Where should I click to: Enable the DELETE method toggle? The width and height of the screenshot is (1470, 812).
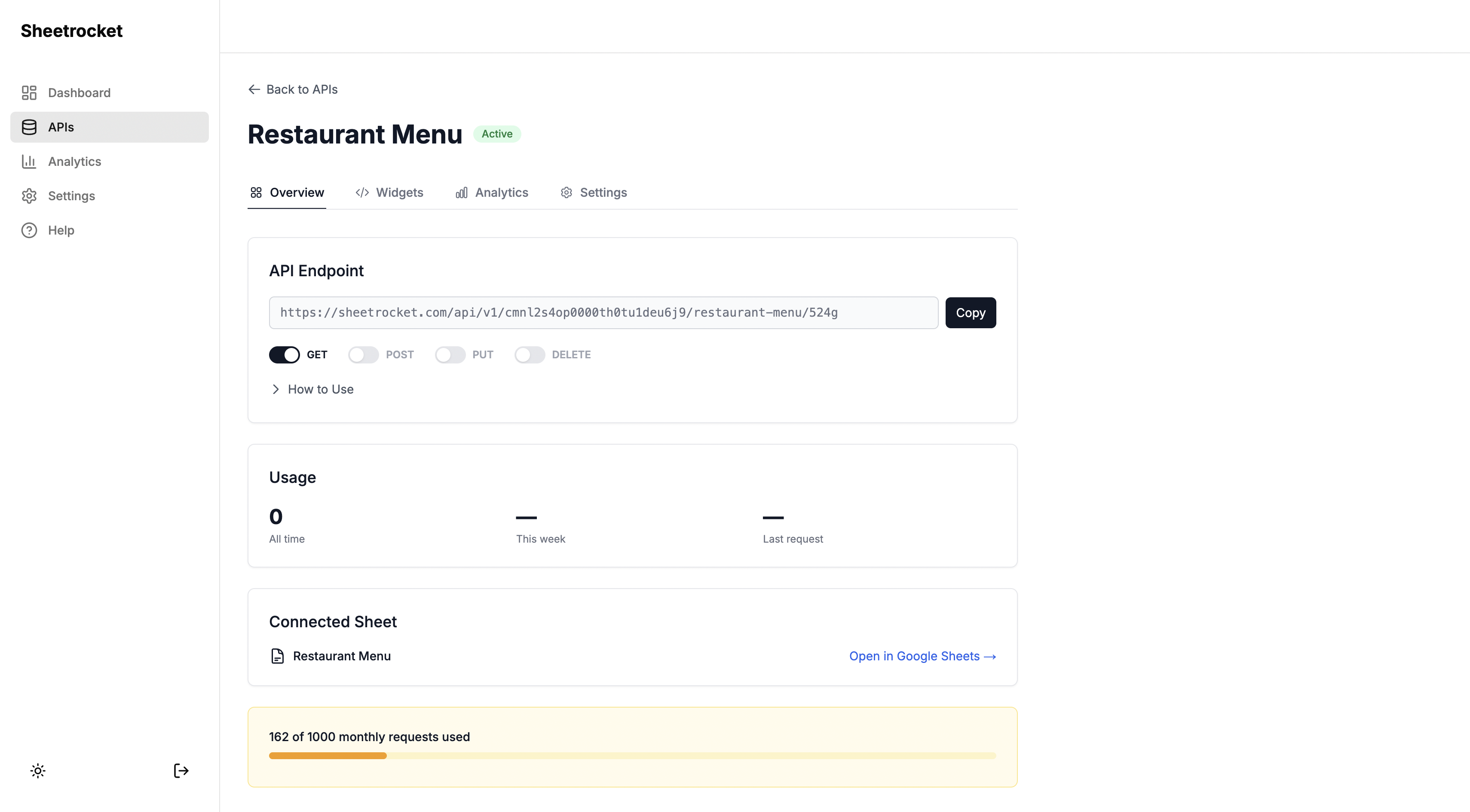coord(530,355)
